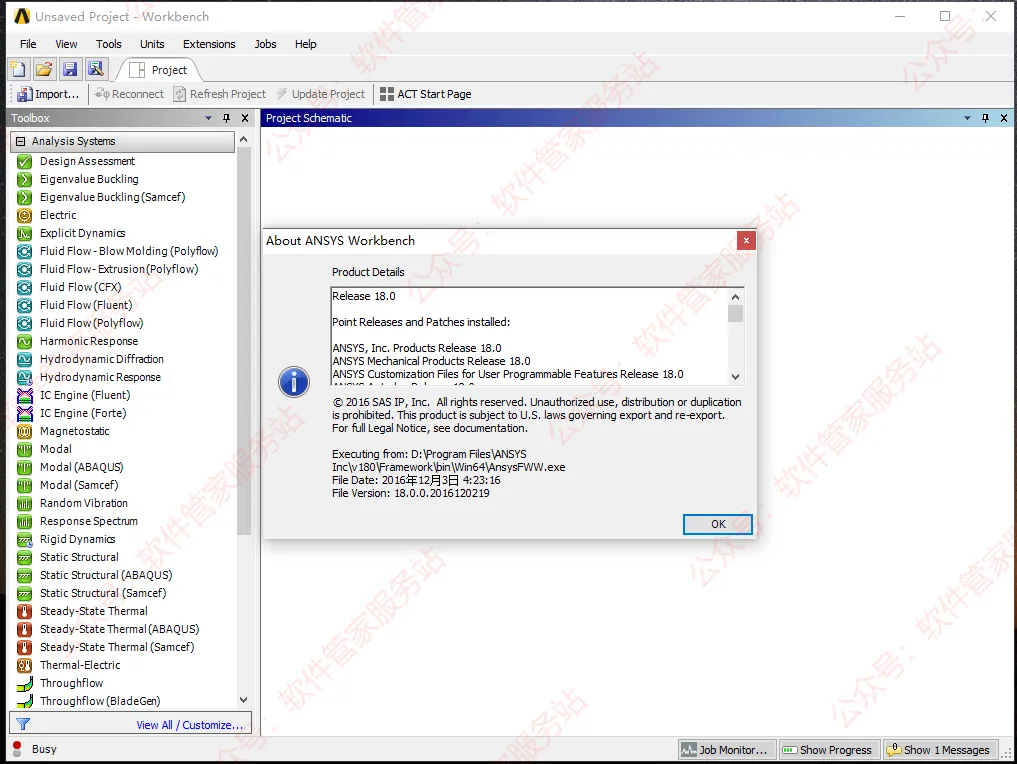Click the info icon in About dialog
Viewport: 1017px width, 764px height.
pos(294,381)
